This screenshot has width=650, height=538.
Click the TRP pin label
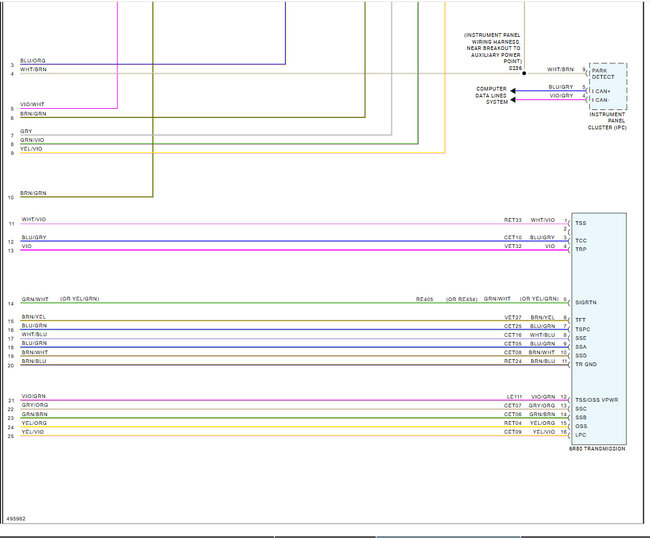pyautogui.click(x=581, y=249)
